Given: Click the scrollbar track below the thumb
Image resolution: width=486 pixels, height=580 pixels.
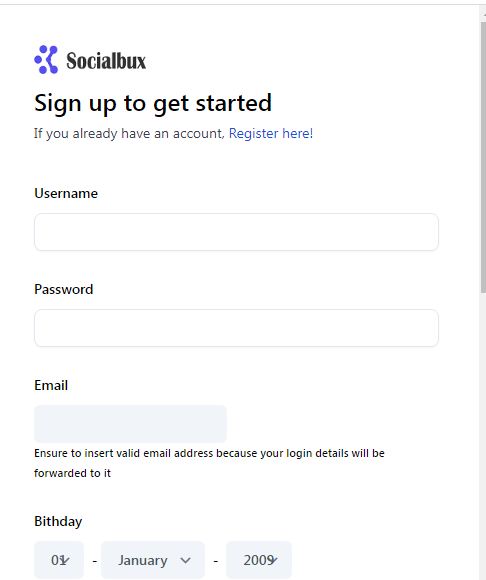Looking at the screenshot, I should [483, 436].
